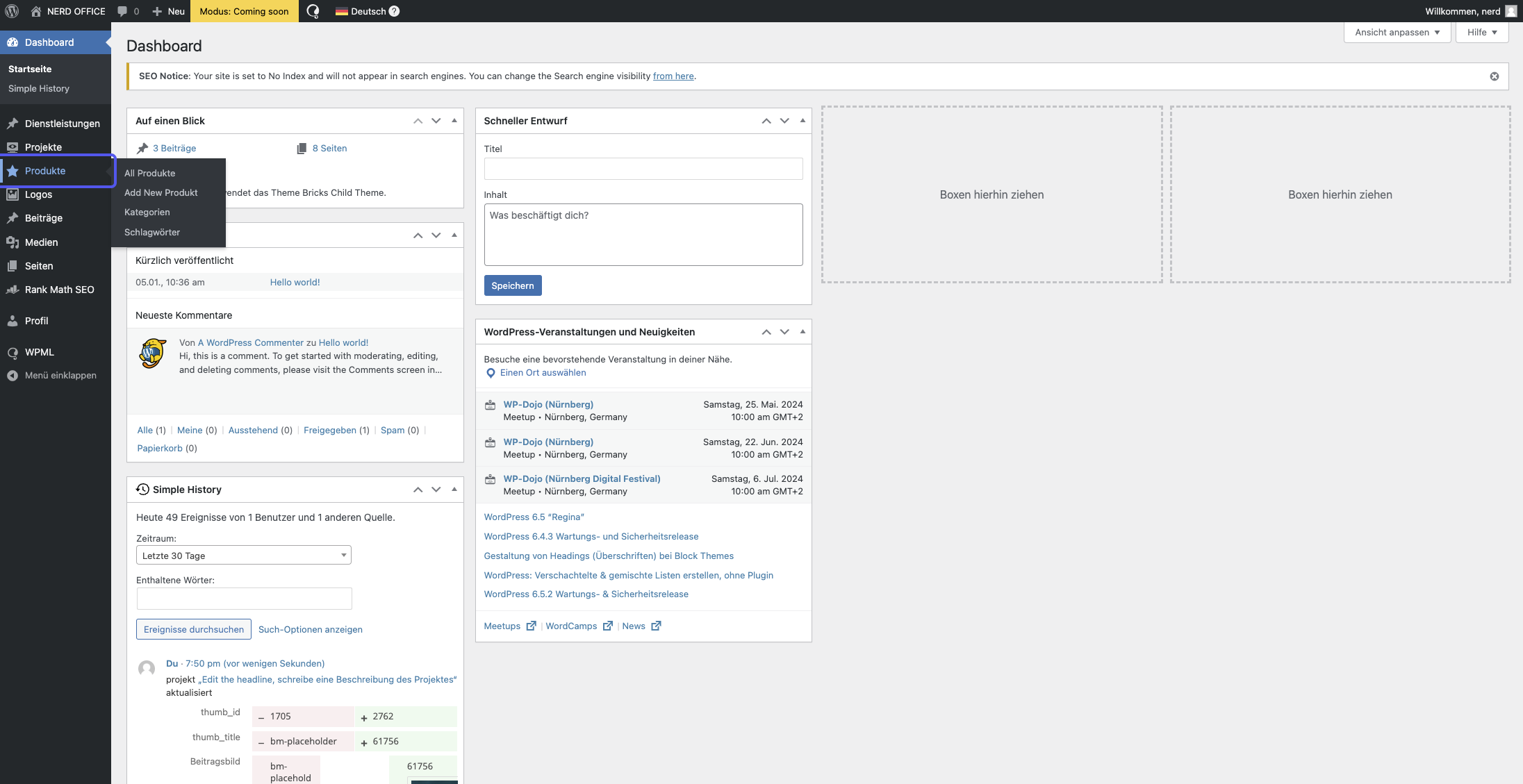The width and height of the screenshot is (1523, 784).
Task: Open Simple History under Dashboard menu
Action: (39, 88)
